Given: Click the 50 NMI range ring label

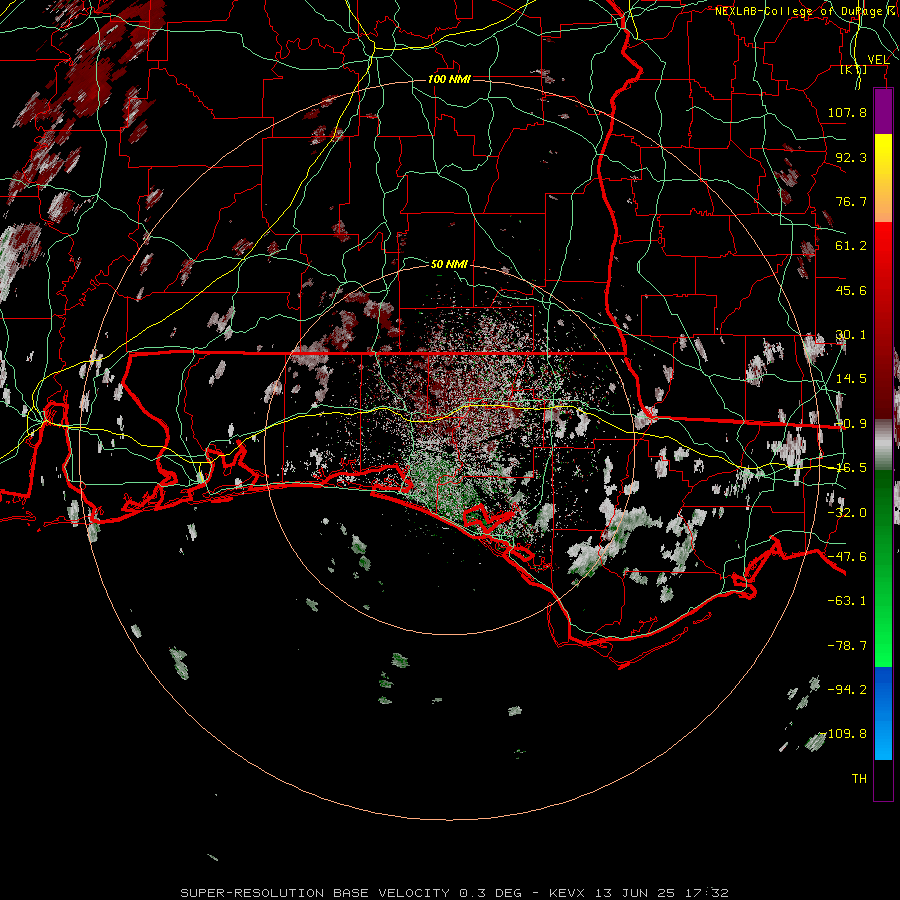Looking at the screenshot, I should [x=449, y=264].
